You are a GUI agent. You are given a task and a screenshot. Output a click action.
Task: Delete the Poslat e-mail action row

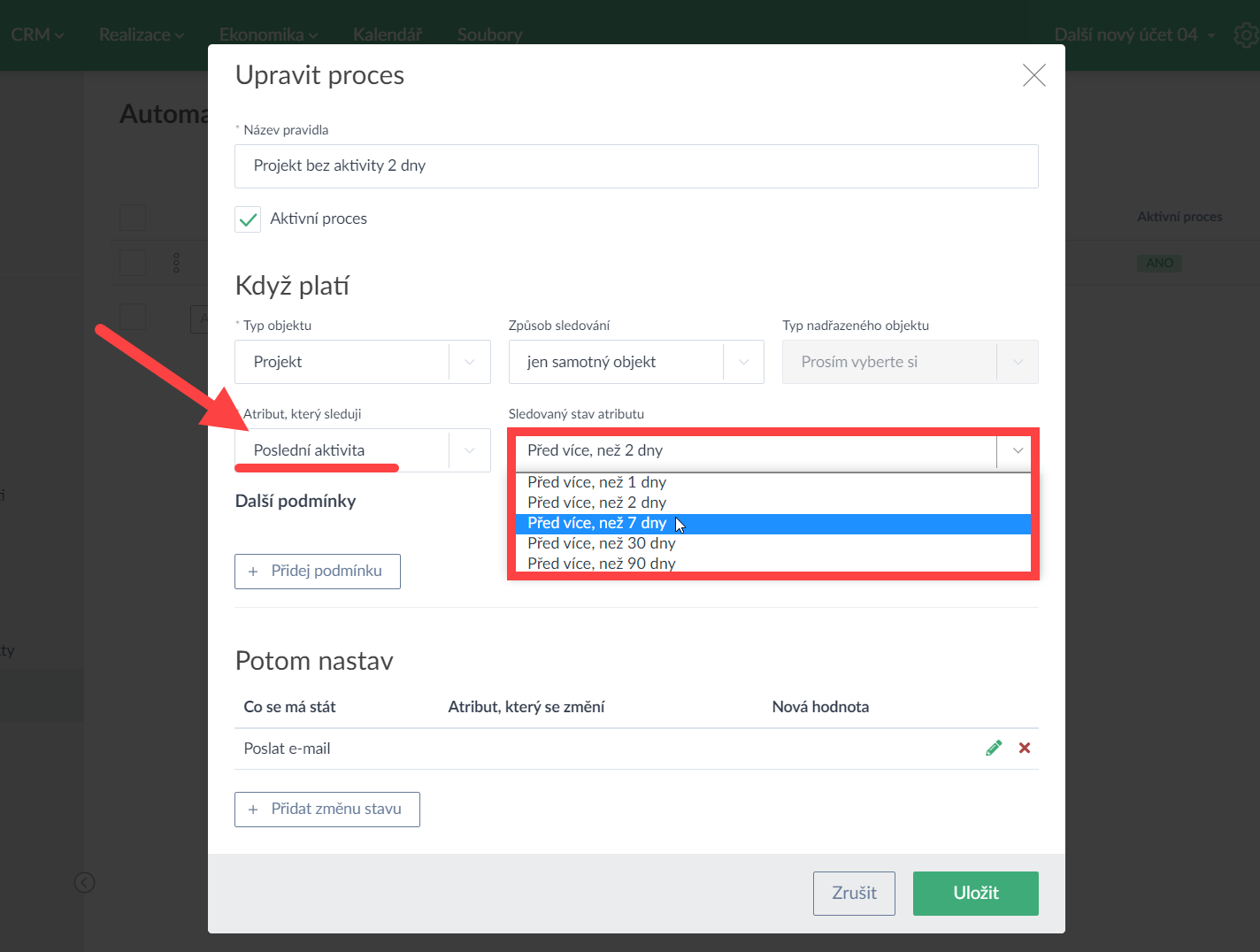click(x=1025, y=749)
